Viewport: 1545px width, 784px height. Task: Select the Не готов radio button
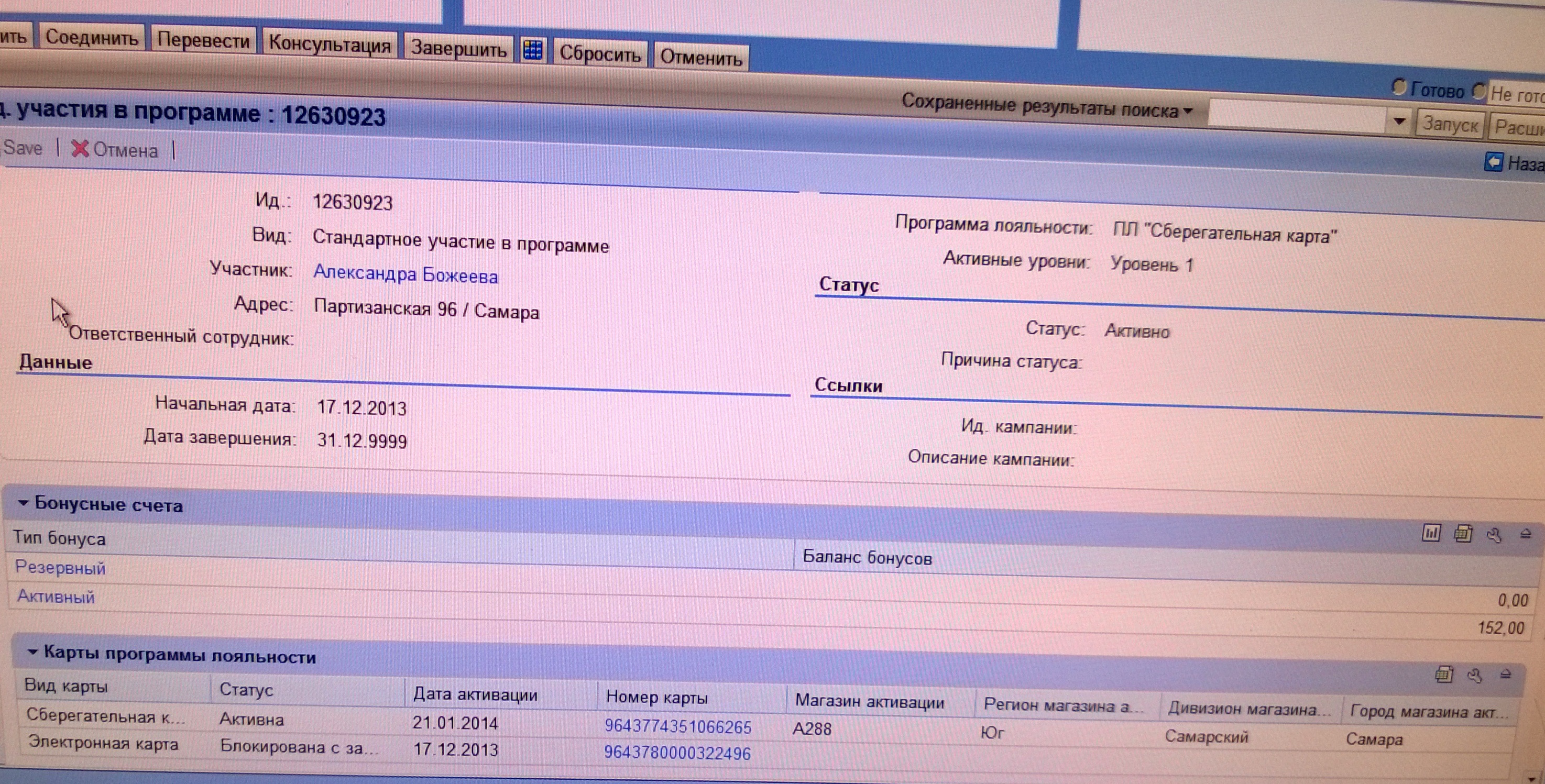click(1480, 91)
